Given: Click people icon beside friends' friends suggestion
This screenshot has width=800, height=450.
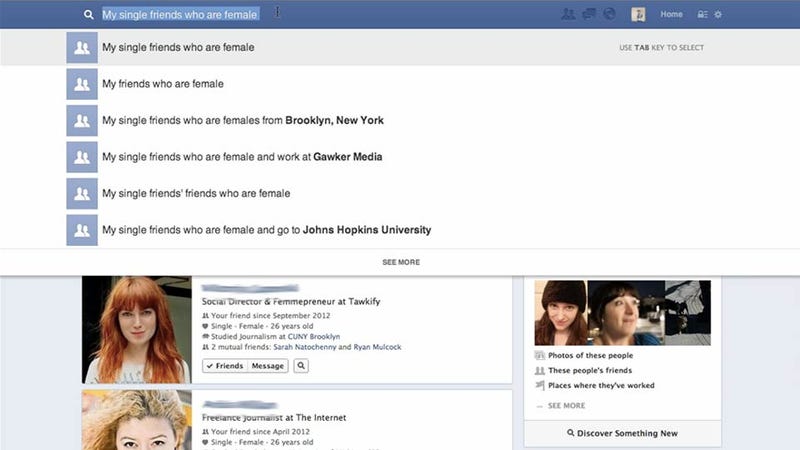Looking at the screenshot, I should click(82, 194).
